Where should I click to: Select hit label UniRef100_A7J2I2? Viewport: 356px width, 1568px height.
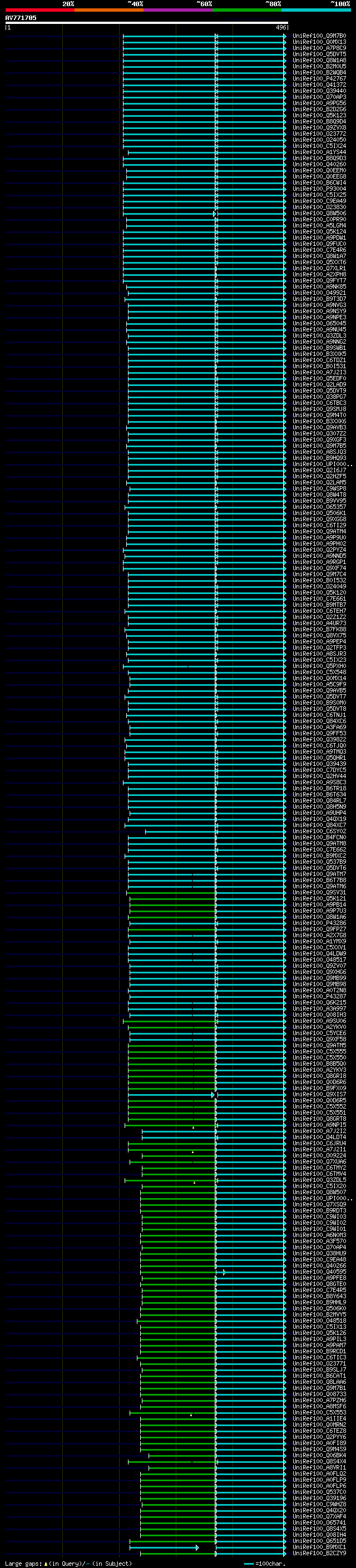[319, 1131]
